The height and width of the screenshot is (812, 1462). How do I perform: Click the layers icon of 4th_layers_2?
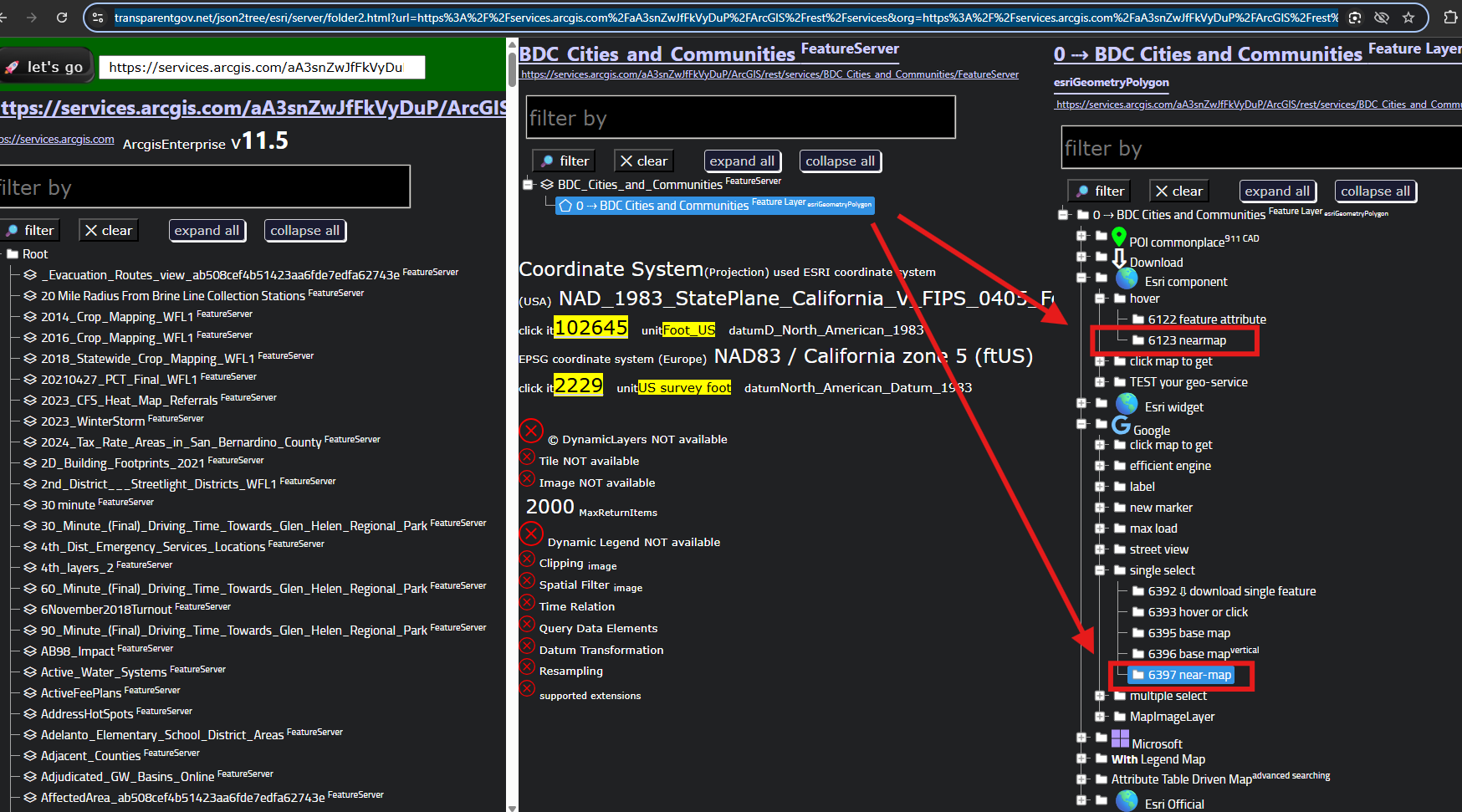click(x=30, y=568)
